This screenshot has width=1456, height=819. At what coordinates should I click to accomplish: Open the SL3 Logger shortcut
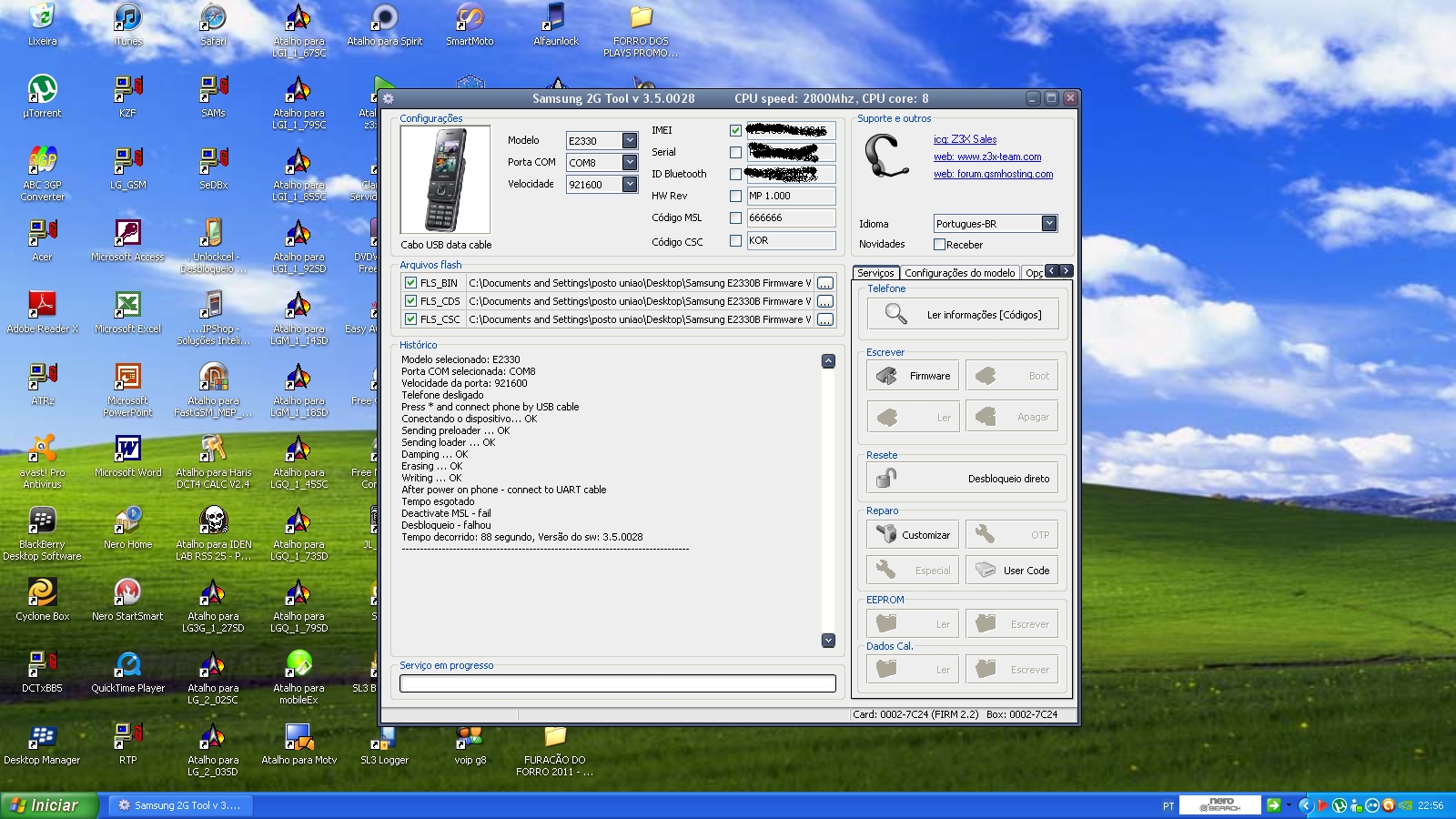tap(384, 746)
